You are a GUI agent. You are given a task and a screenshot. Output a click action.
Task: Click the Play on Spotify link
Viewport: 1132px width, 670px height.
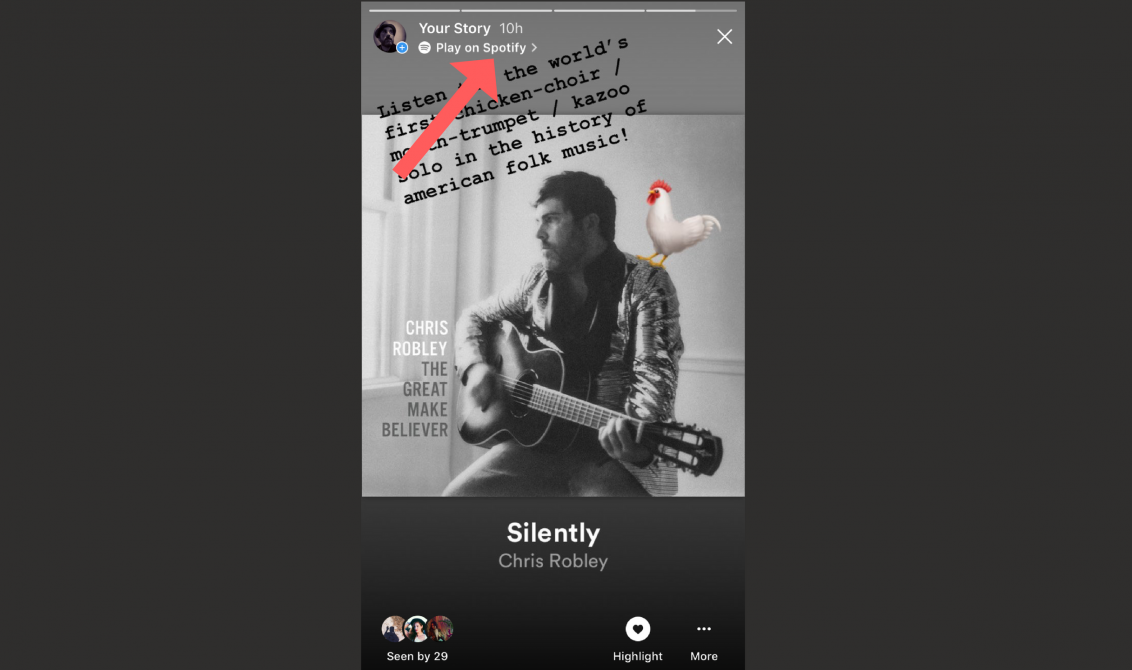(x=480, y=48)
